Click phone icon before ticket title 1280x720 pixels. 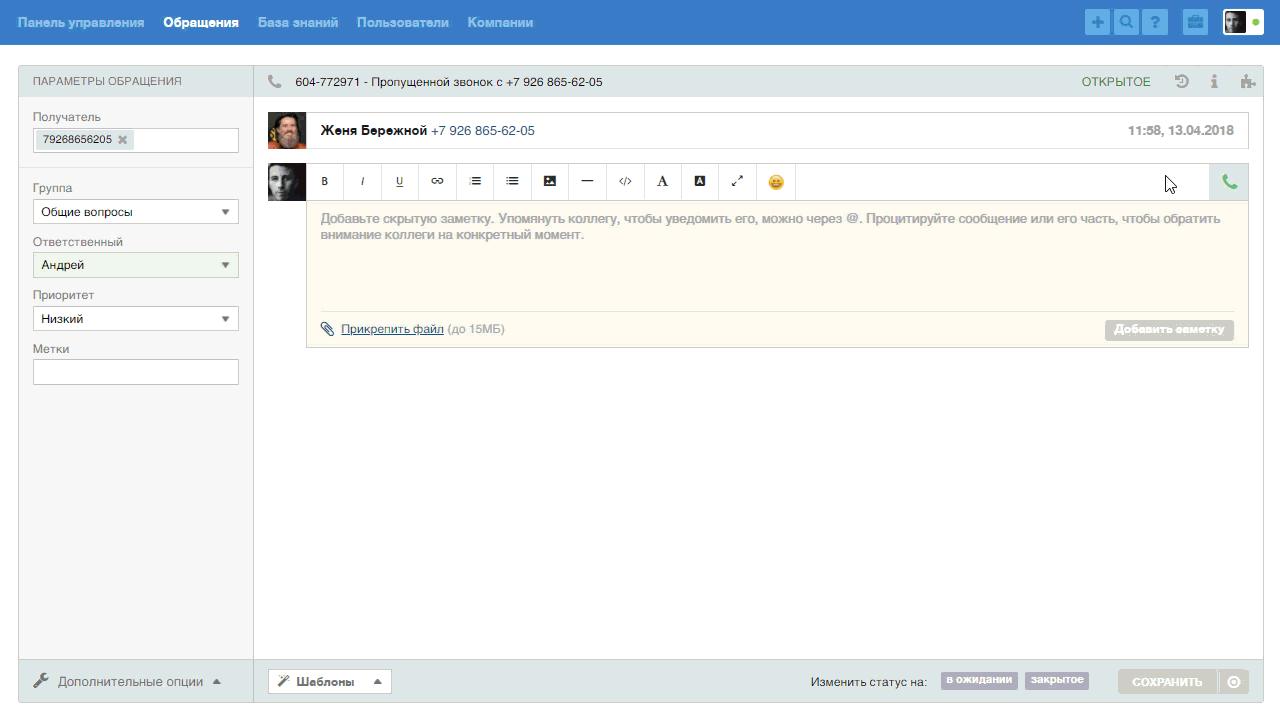click(275, 82)
